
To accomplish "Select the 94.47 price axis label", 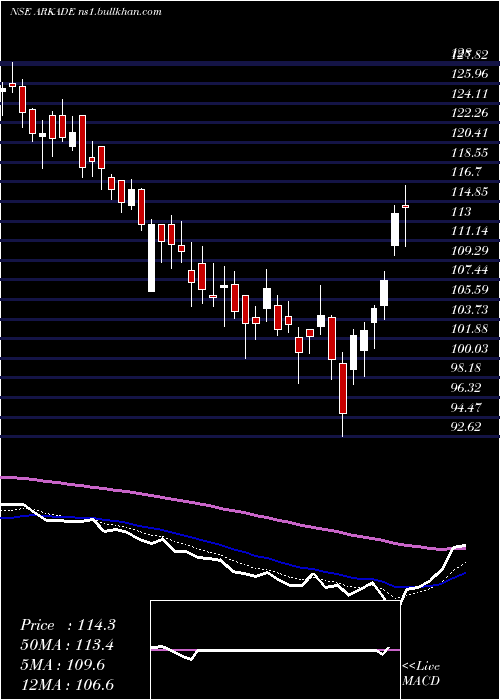I will [467, 407].
